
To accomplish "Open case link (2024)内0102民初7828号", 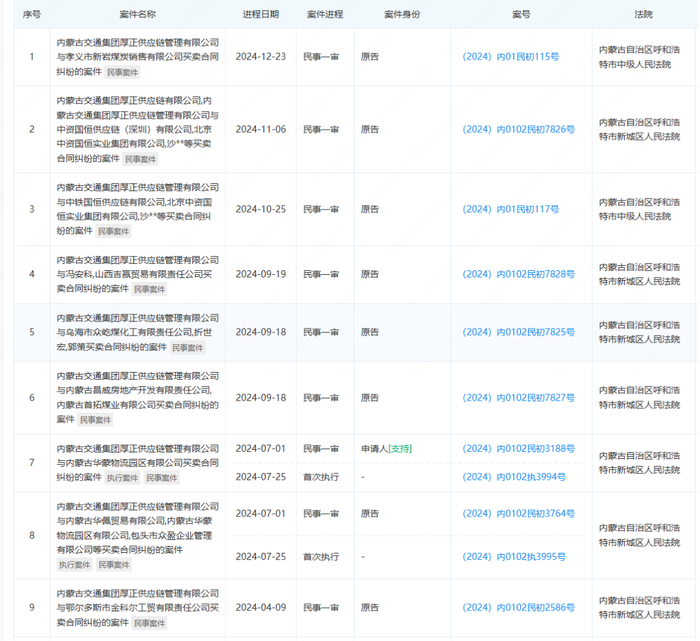I will tap(518, 274).
